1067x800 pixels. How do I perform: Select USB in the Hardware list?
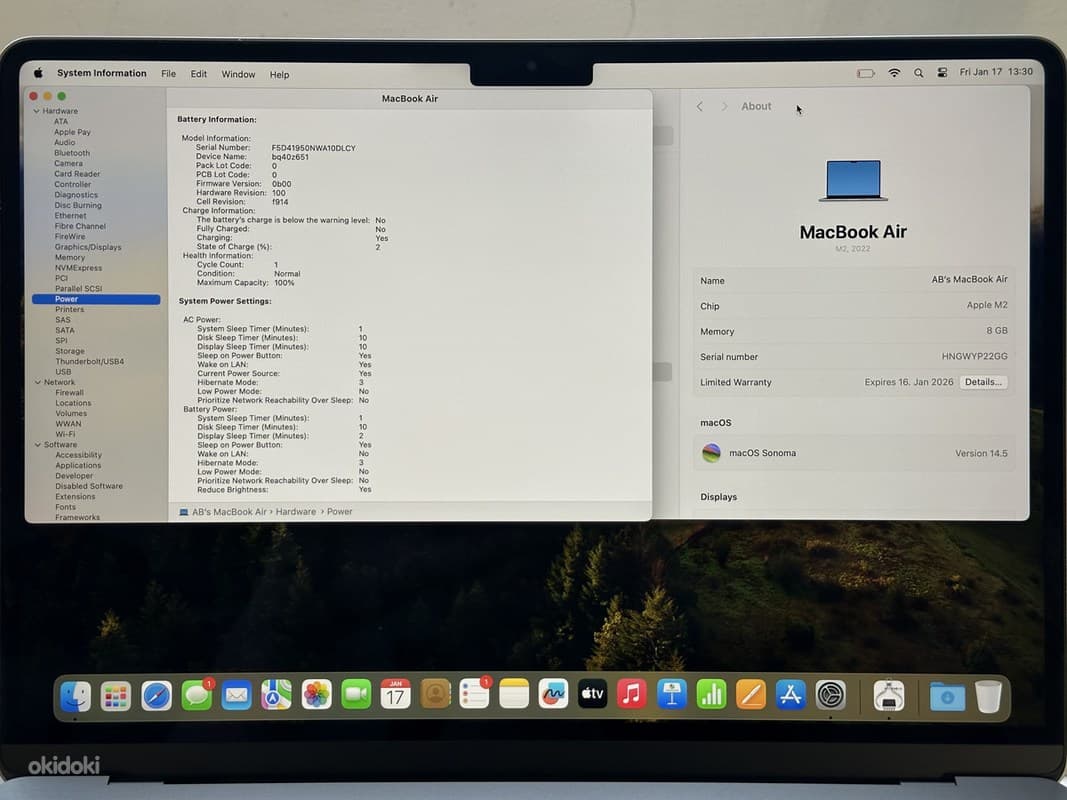click(x=63, y=372)
